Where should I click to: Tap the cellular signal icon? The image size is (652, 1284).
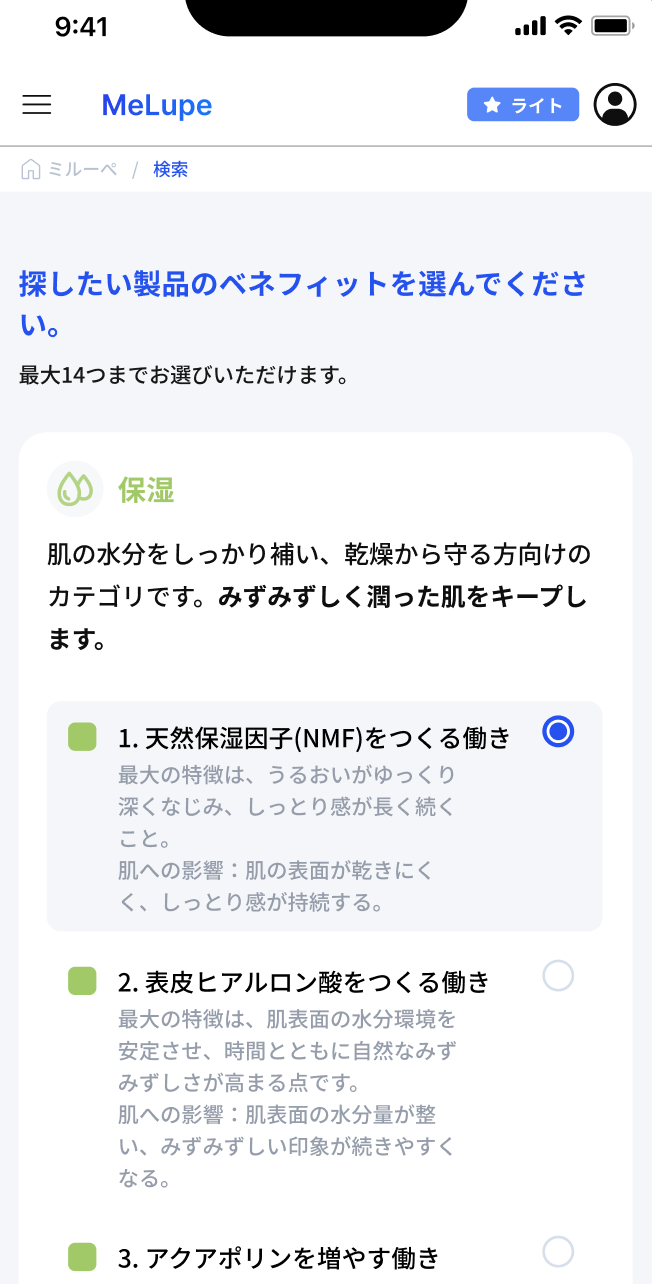click(x=530, y=27)
